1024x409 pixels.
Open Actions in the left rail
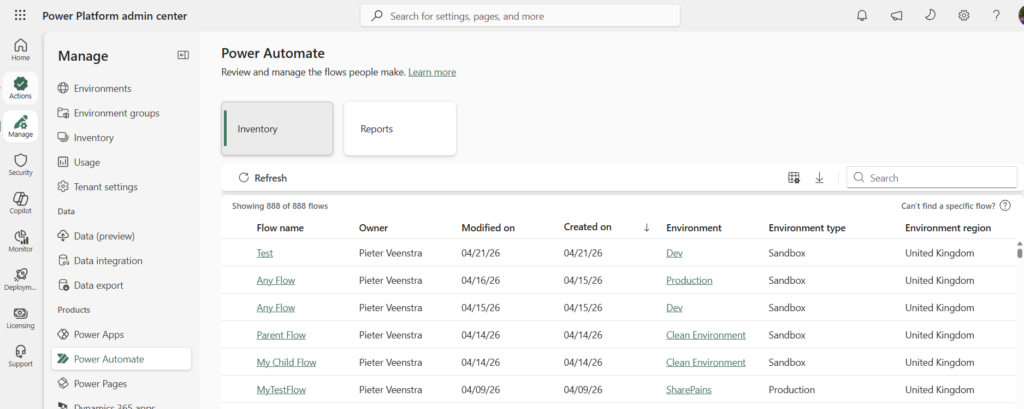coord(20,88)
